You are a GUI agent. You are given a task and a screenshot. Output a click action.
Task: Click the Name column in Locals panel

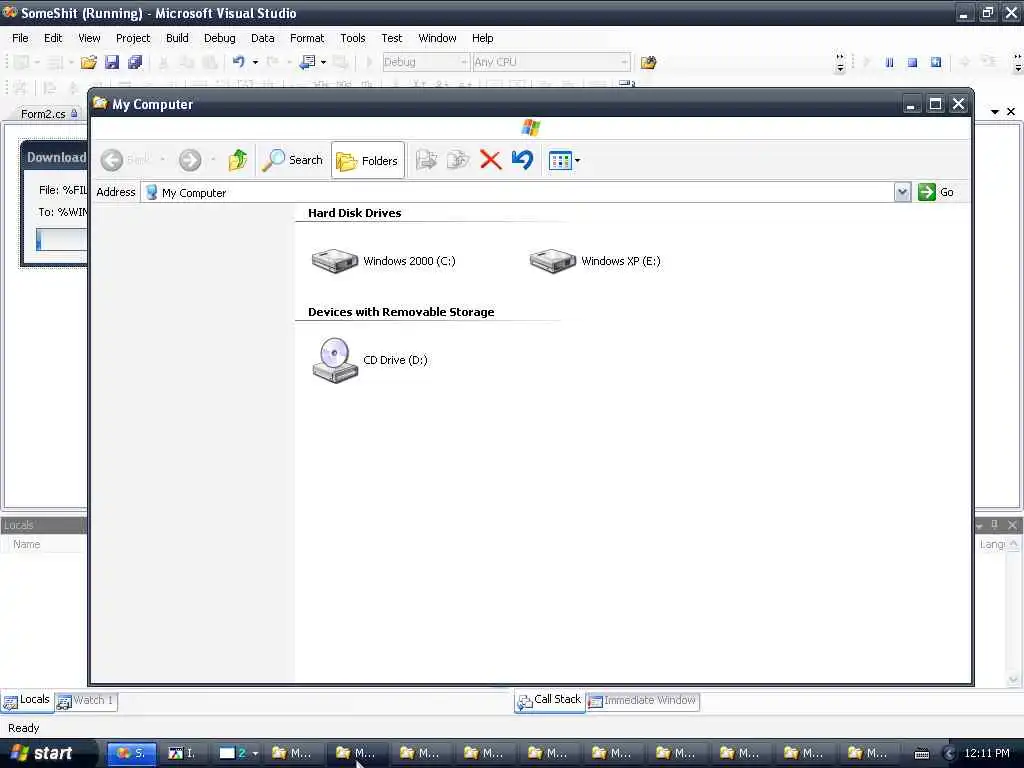pyautogui.click(x=27, y=544)
